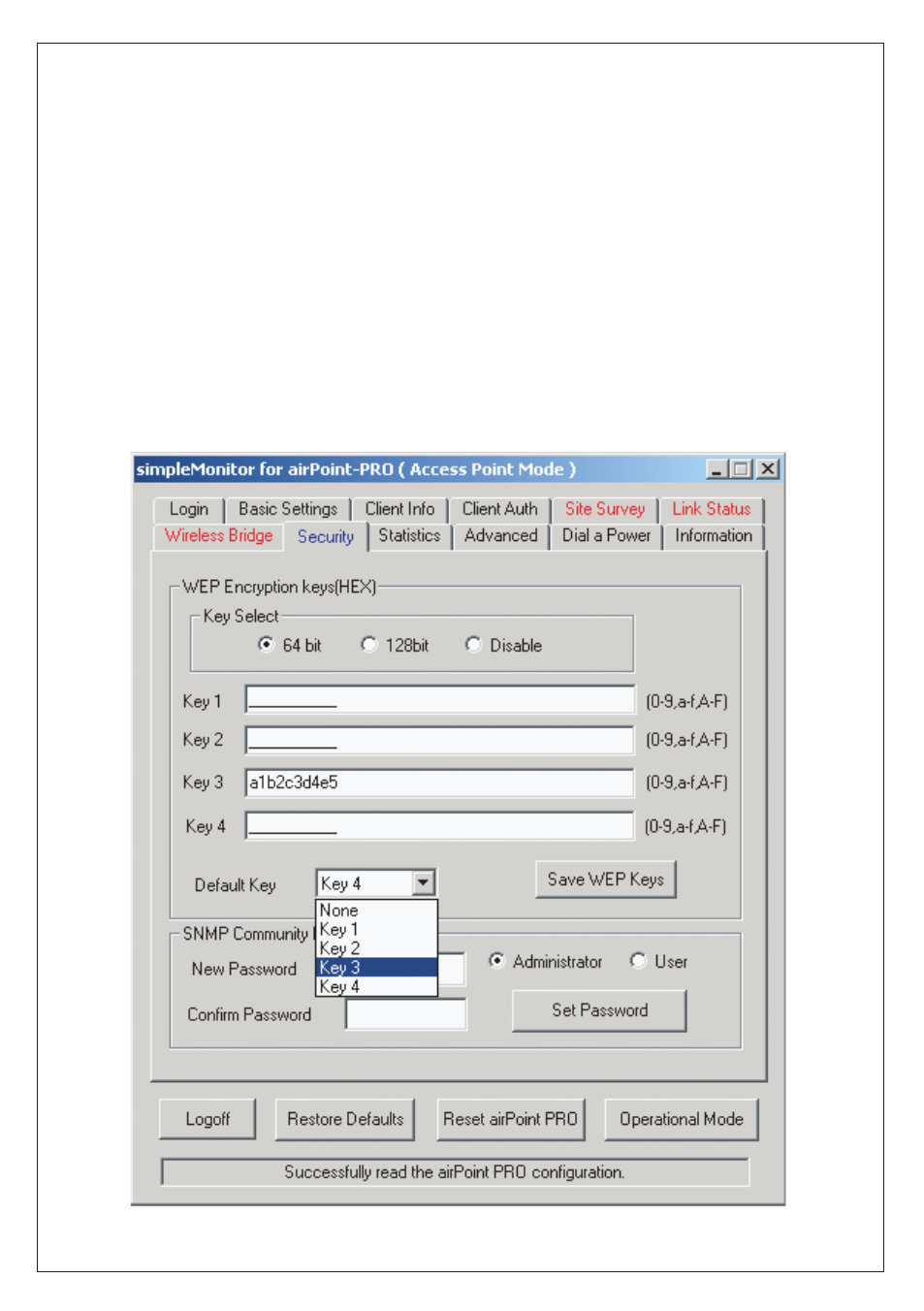The height and width of the screenshot is (1311, 924).
Task: Click the Reset airPoint PRO button
Action: tap(510, 1119)
